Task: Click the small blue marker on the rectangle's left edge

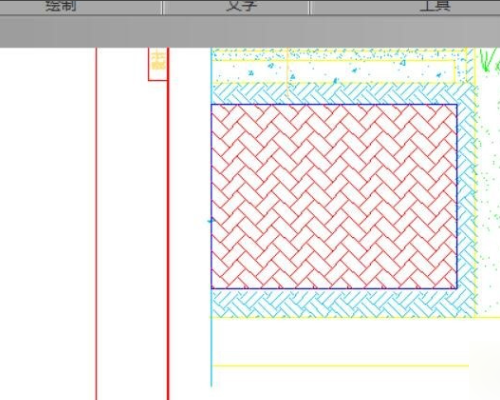Action: tap(211, 221)
